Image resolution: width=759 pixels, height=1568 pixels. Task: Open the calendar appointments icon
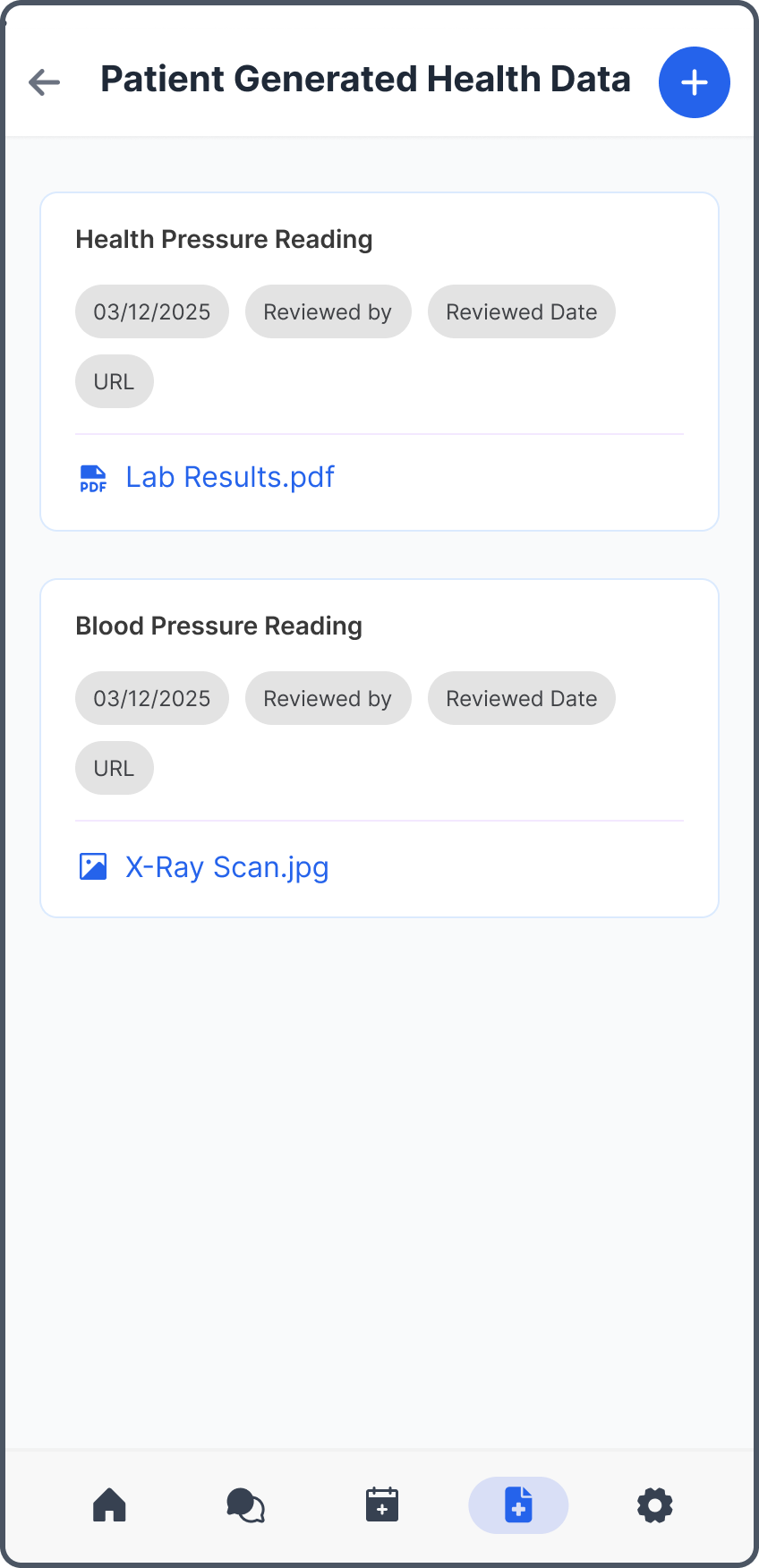coord(381,1504)
